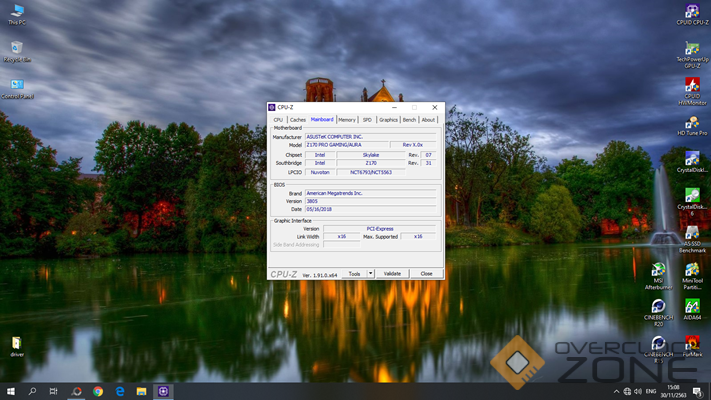Launch CrystalDiskMark 6 shortcut

(692, 202)
